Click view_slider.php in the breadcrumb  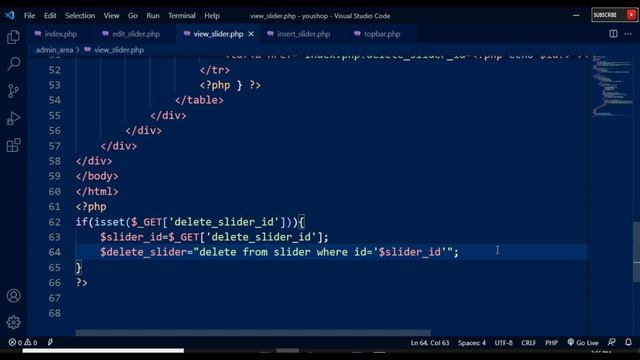(x=119, y=50)
